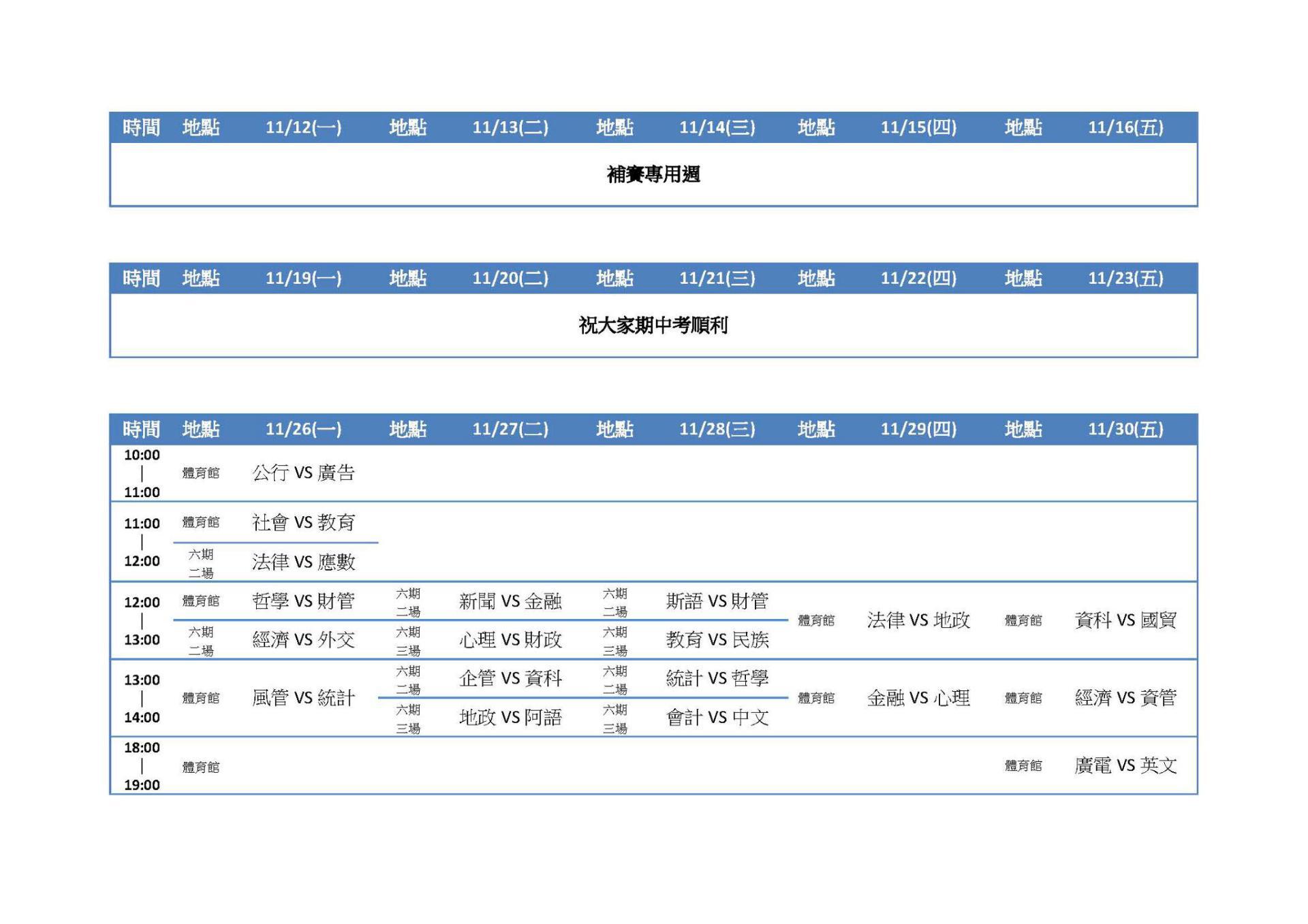This screenshot has width=1308, height=924.
Task: Click the 新聞 VS 金融 match cell
Action: coord(510,601)
